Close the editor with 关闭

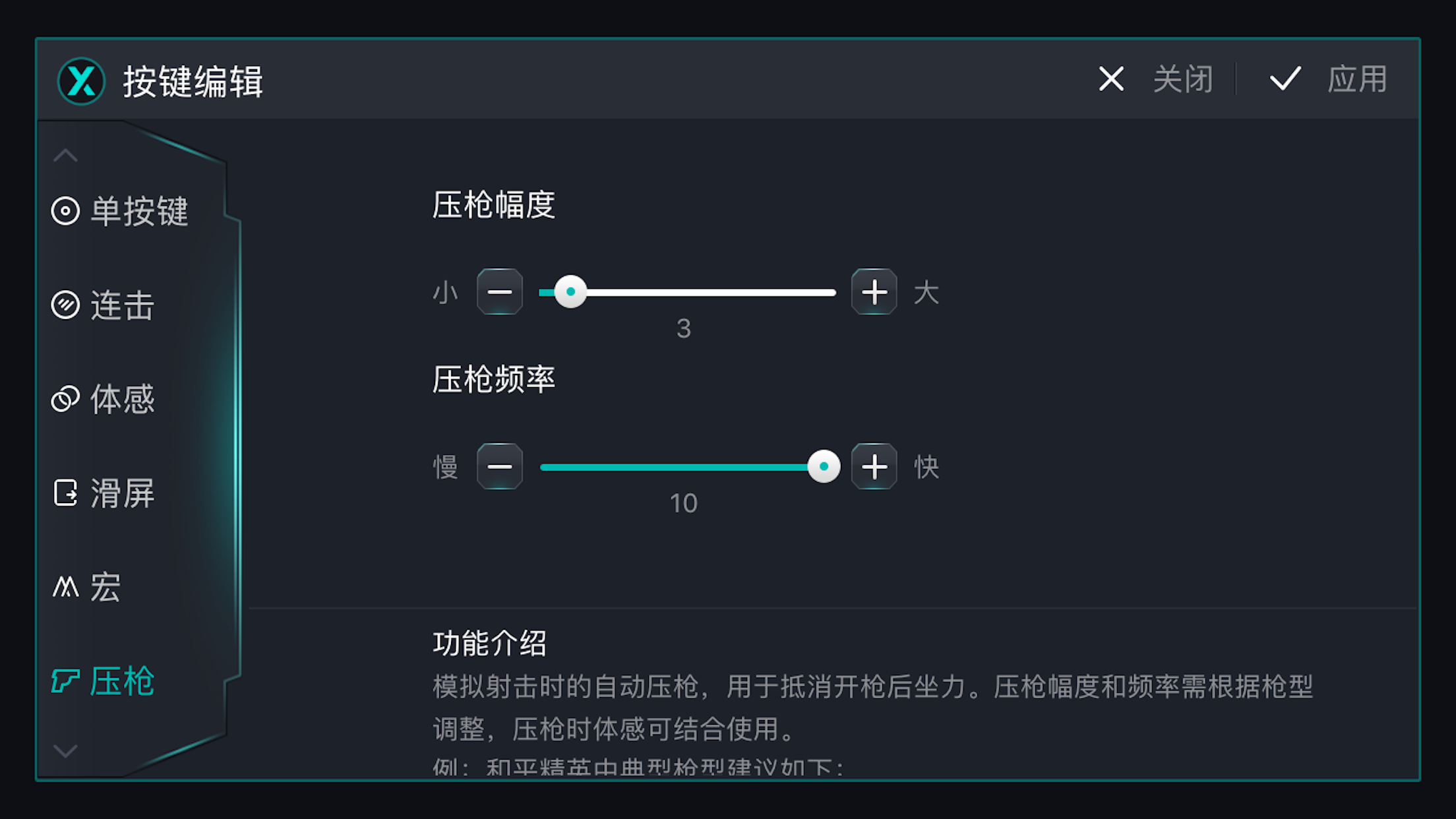click(x=1182, y=79)
